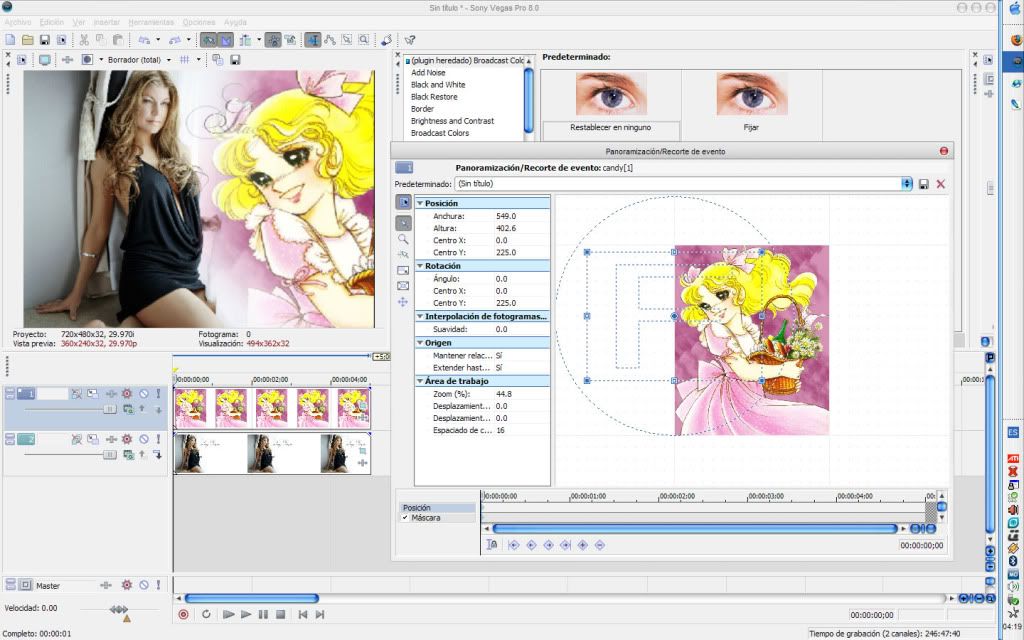This screenshot has width=1024, height=640.
Task: Open track 2 track motion icon
Action: coord(93,440)
